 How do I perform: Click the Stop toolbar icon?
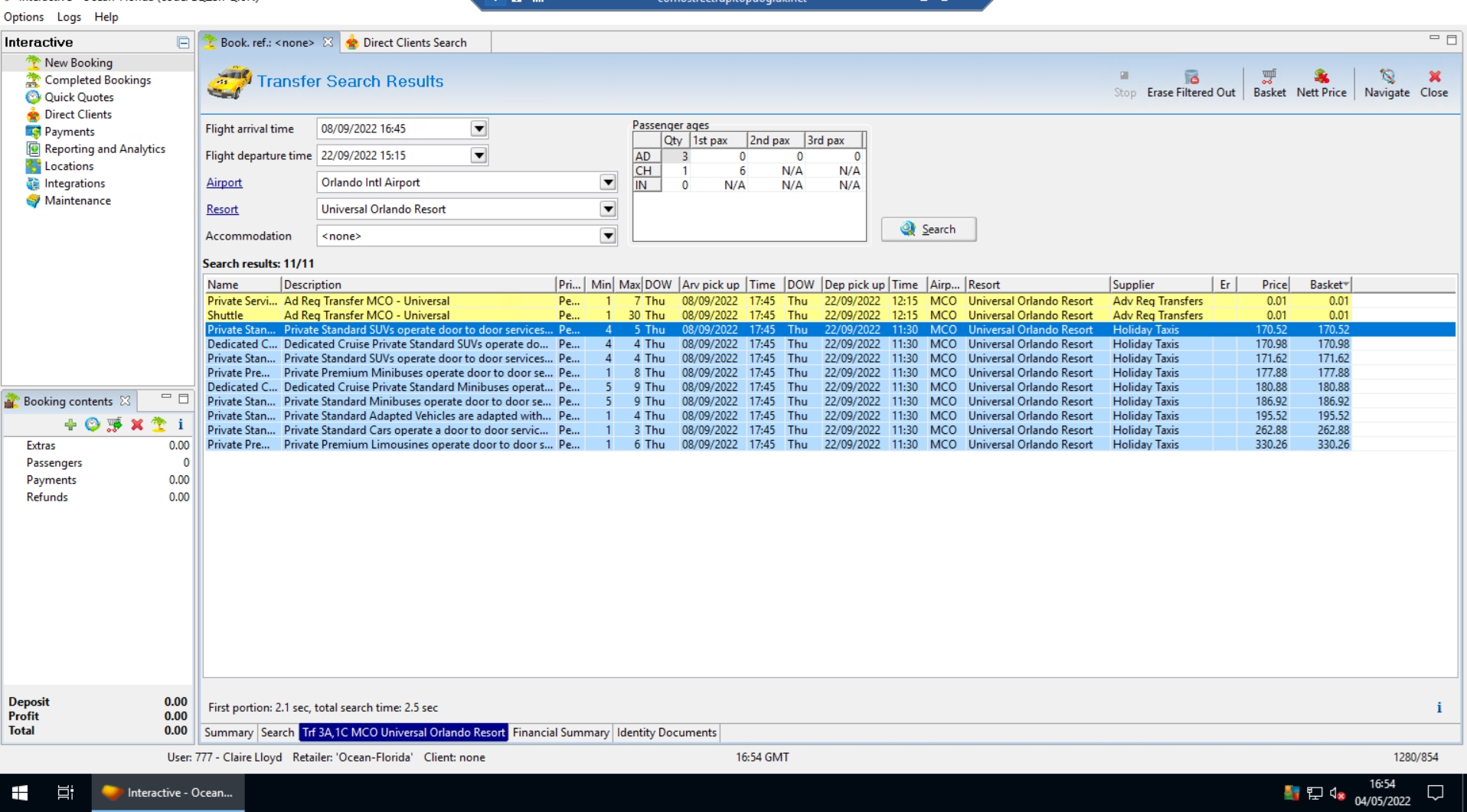click(1125, 83)
